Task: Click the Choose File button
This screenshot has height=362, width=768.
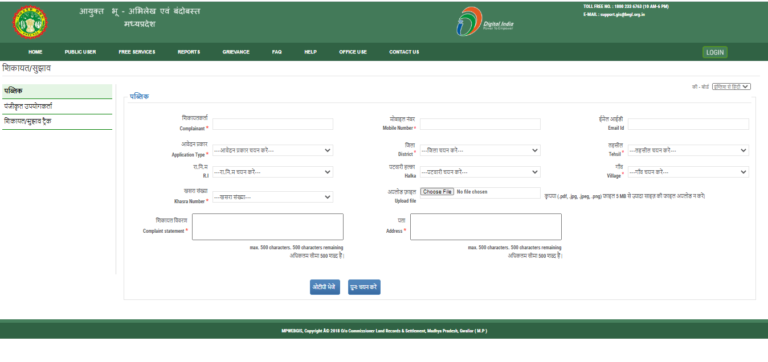Action: tap(437, 192)
